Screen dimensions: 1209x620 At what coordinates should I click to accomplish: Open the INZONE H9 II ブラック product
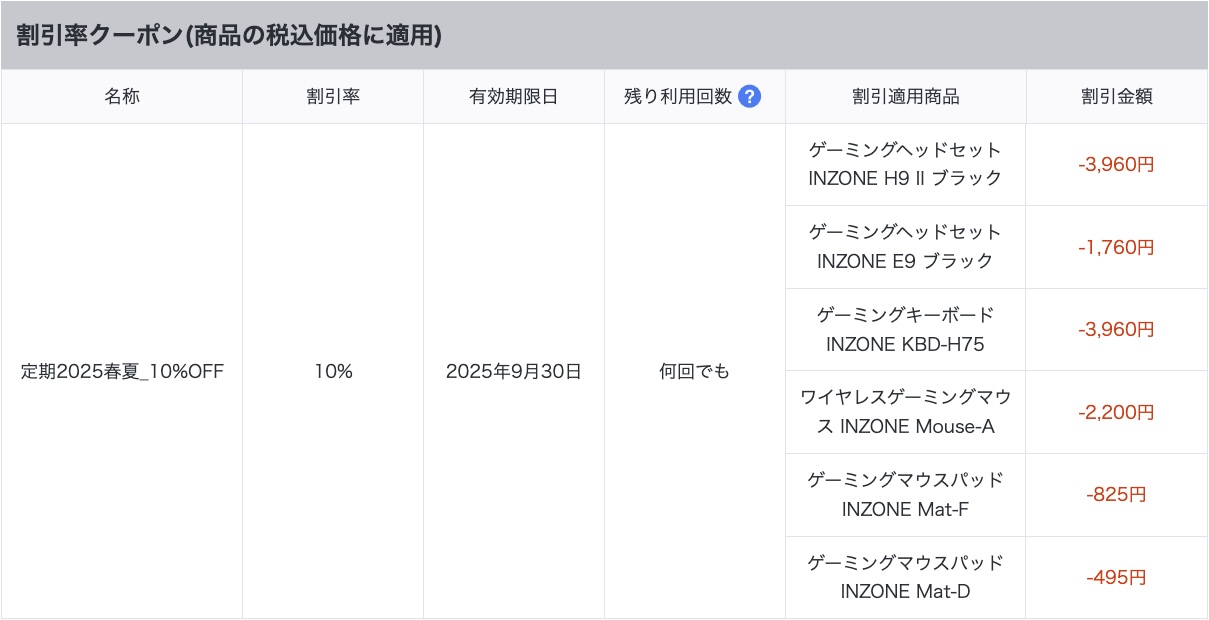906,164
